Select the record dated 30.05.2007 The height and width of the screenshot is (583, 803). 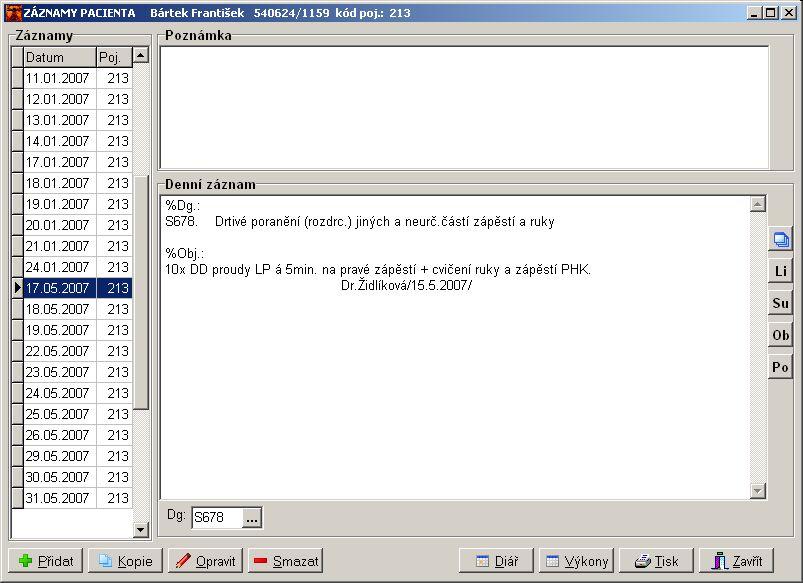tap(78, 477)
